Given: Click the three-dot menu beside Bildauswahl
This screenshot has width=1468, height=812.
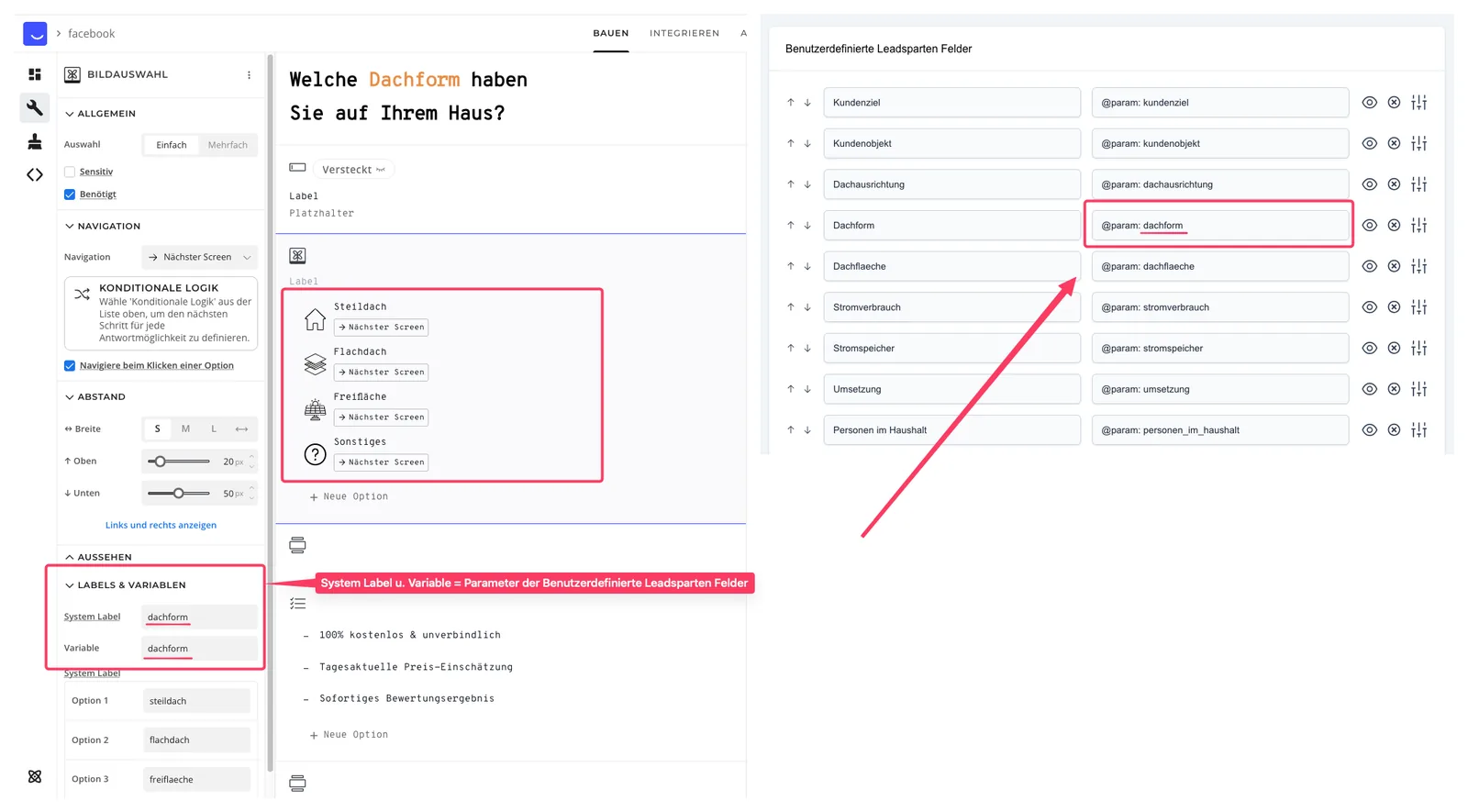Looking at the screenshot, I should click(249, 75).
